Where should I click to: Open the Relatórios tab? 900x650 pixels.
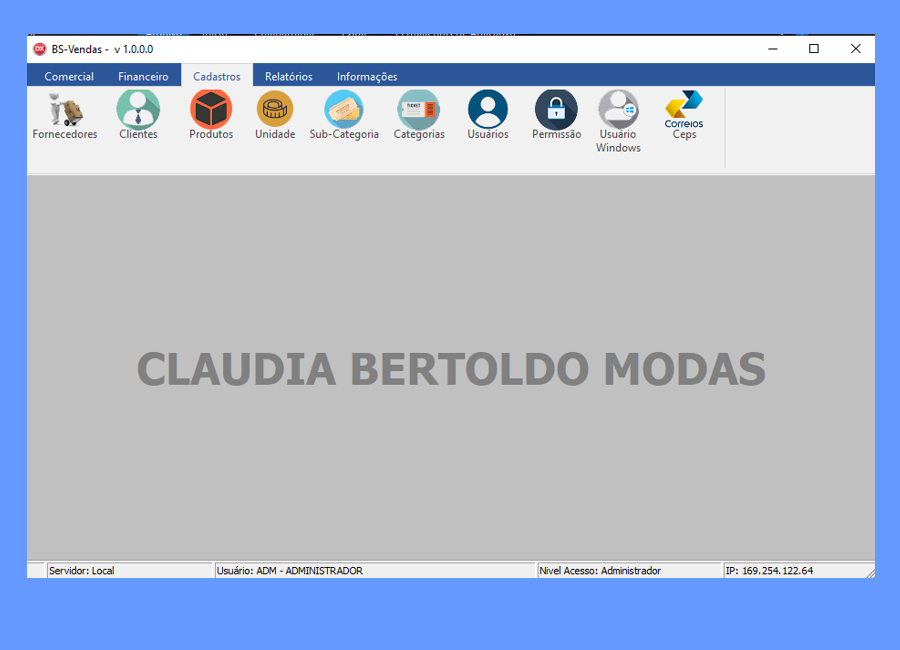point(289,76)
